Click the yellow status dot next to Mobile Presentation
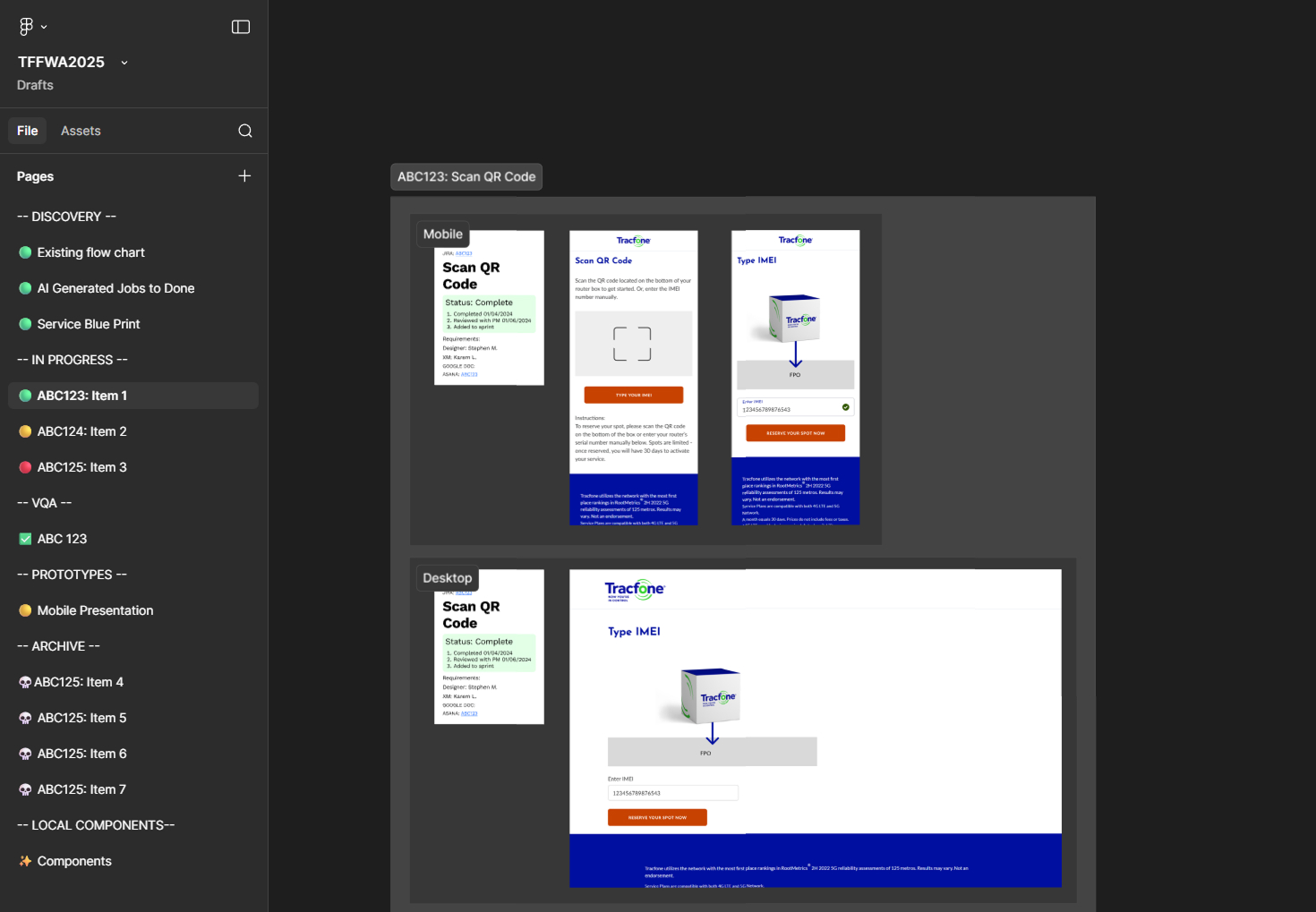1316x912 pixels. 24,609
